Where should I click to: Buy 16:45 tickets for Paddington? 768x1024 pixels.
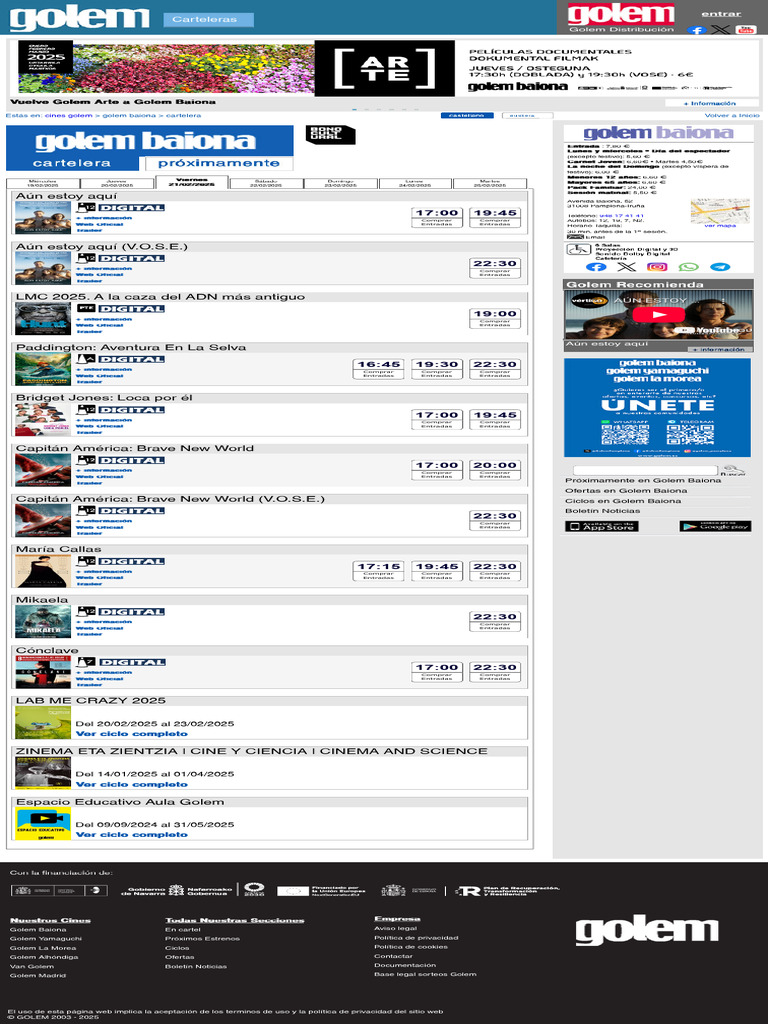[378, 369]
